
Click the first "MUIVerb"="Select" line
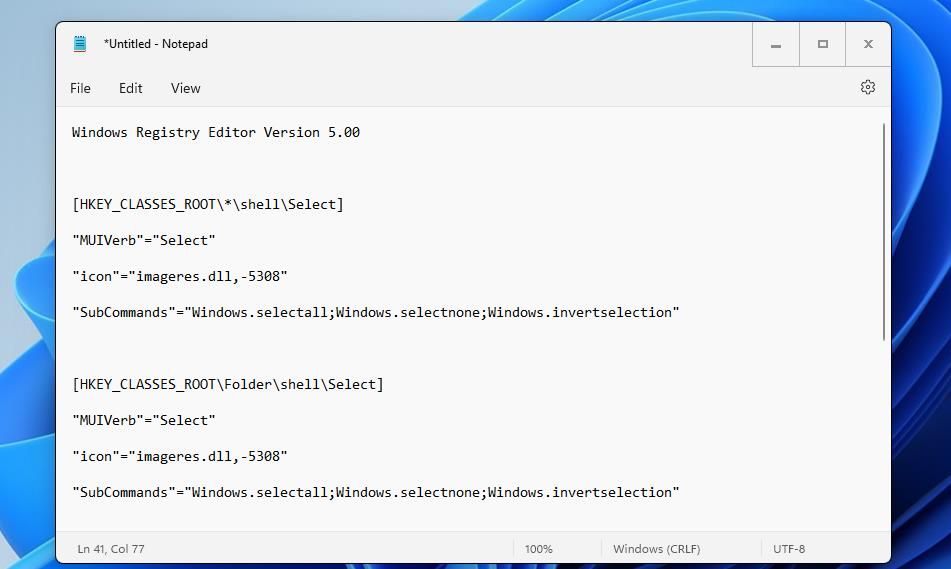(x=144, y=240)
